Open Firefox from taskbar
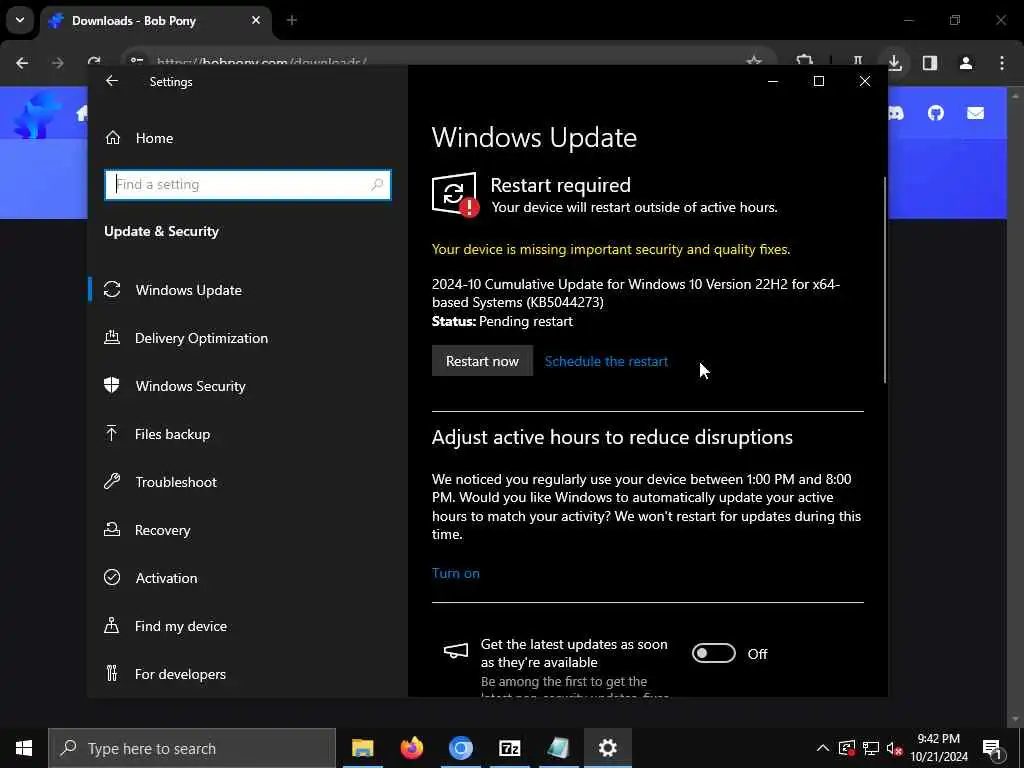 [x=411, y=748]
